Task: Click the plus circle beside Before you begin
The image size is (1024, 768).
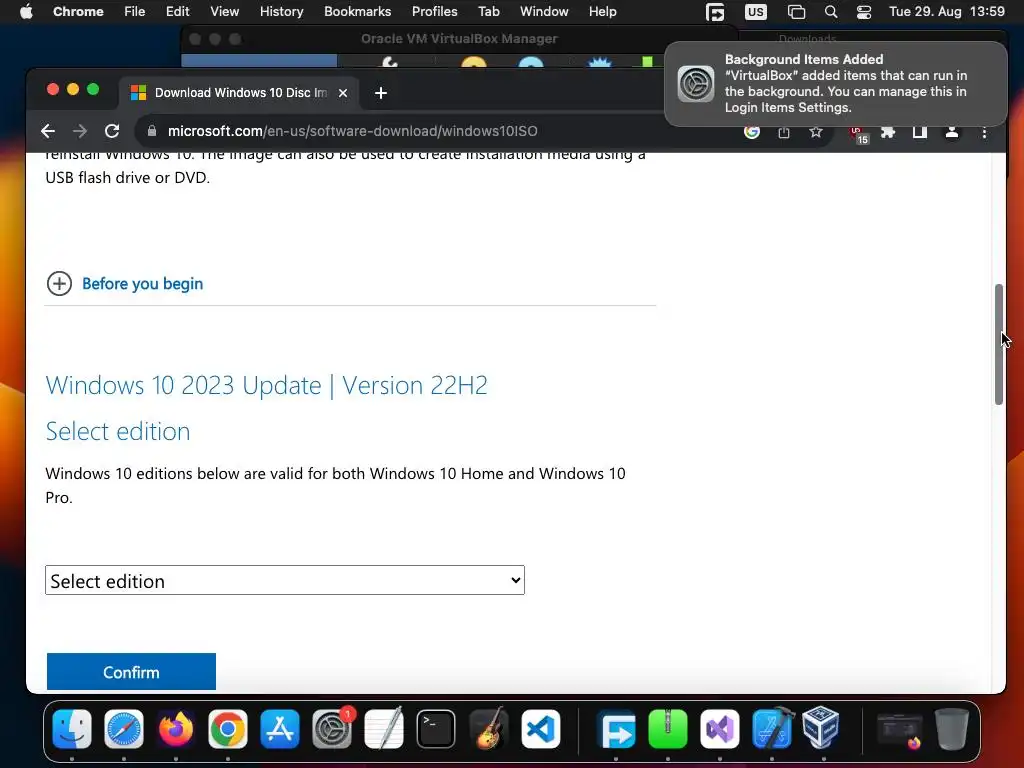Action: click(59, 283)
